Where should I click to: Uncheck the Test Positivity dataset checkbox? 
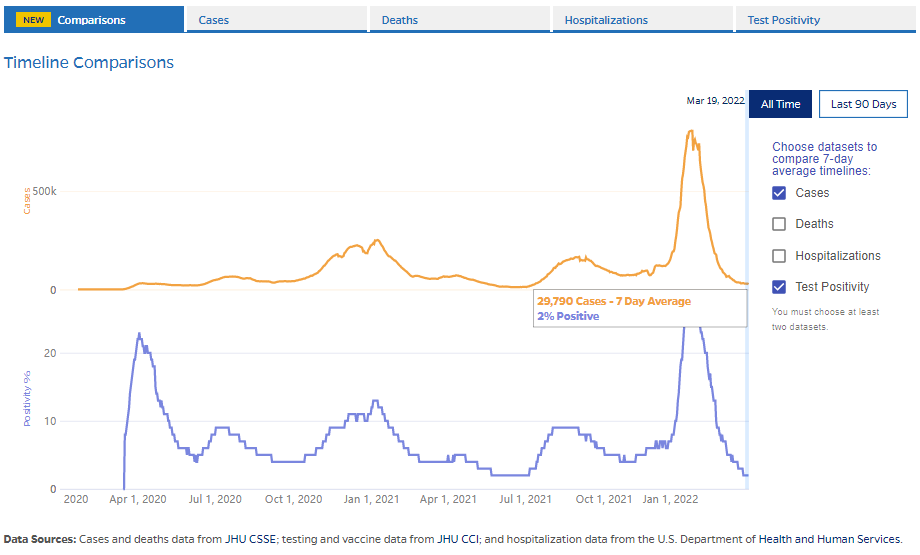779,287
